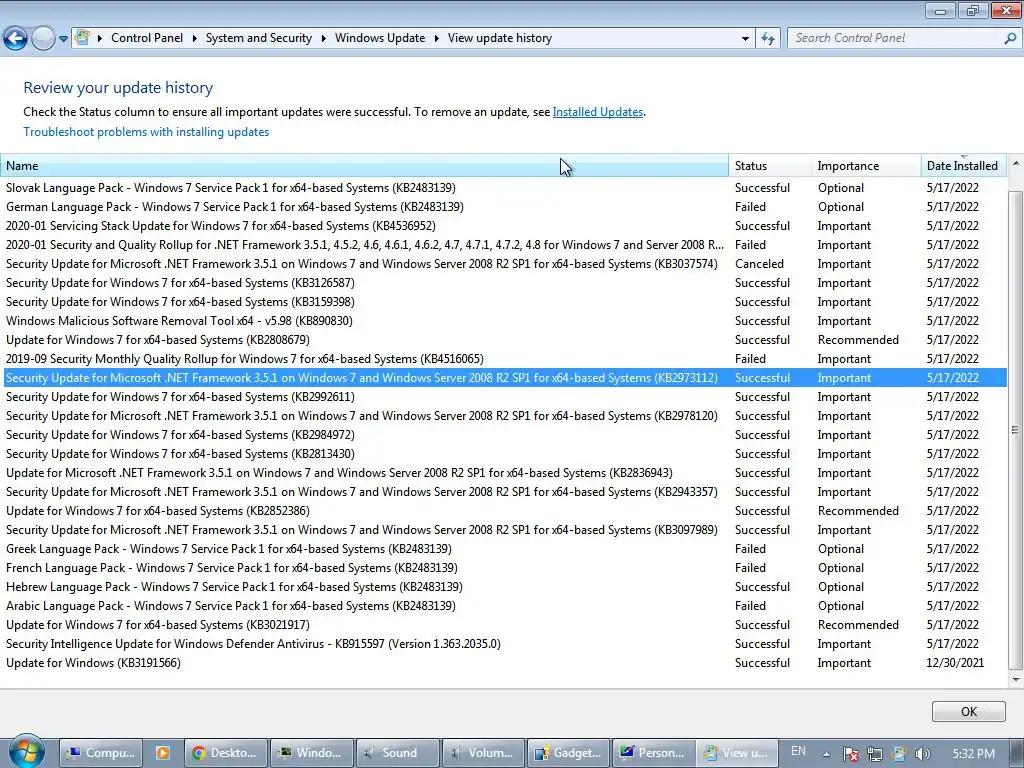This screenshot has height=768, width=1024.
Task: Select 2020-01 Security and Quality Rollup .NET row
Action: (505, 245)
